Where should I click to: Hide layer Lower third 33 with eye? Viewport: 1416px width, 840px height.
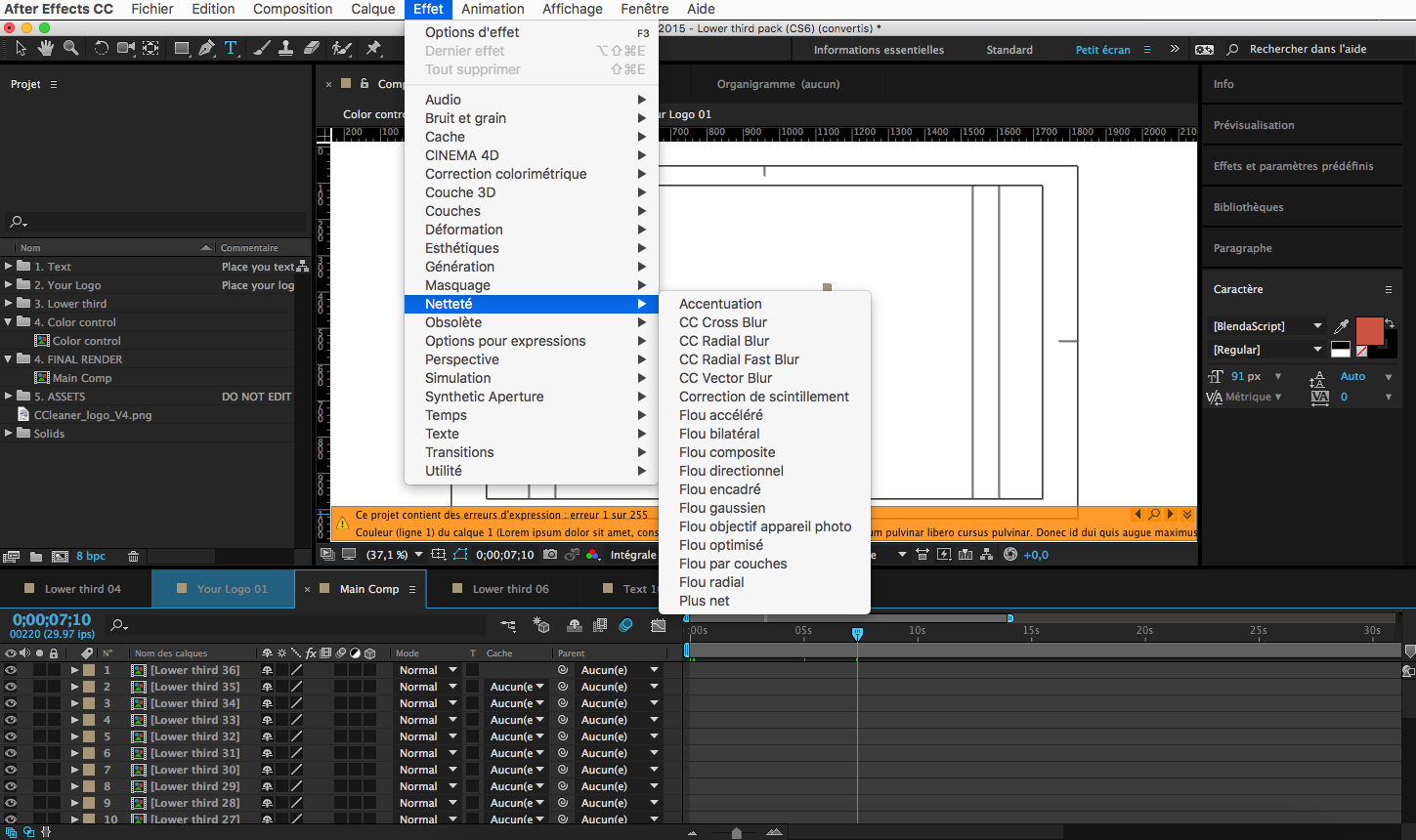(11, 720)
